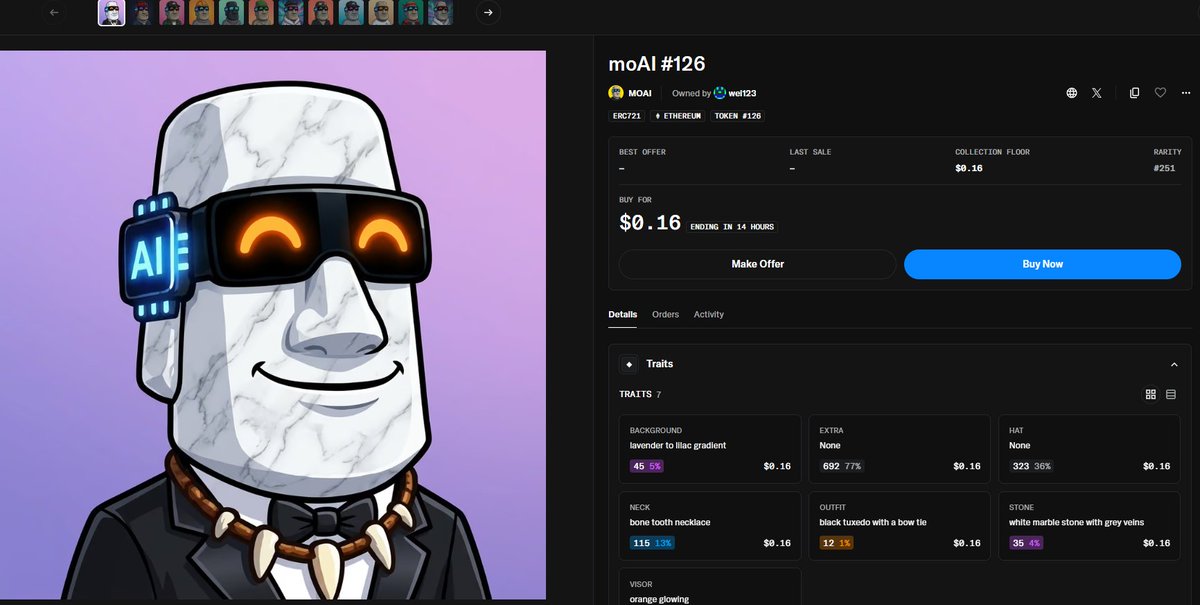Click the LAST SALE label
The height and width of the screenshot is (605, 1200).
click(810, 152)
